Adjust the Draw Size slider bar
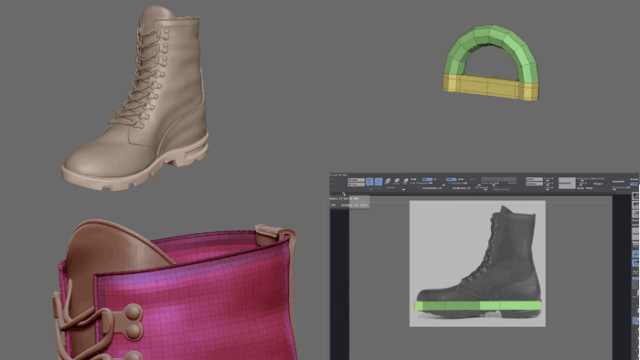This screenshot has width=640, height=360. (x=499, y=179)
